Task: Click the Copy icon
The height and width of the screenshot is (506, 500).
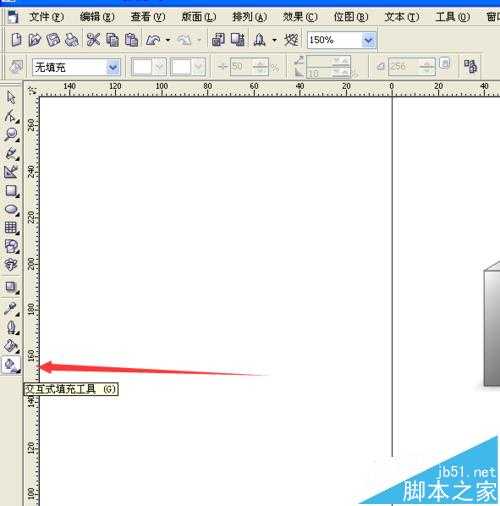Action: coord(112,40)
